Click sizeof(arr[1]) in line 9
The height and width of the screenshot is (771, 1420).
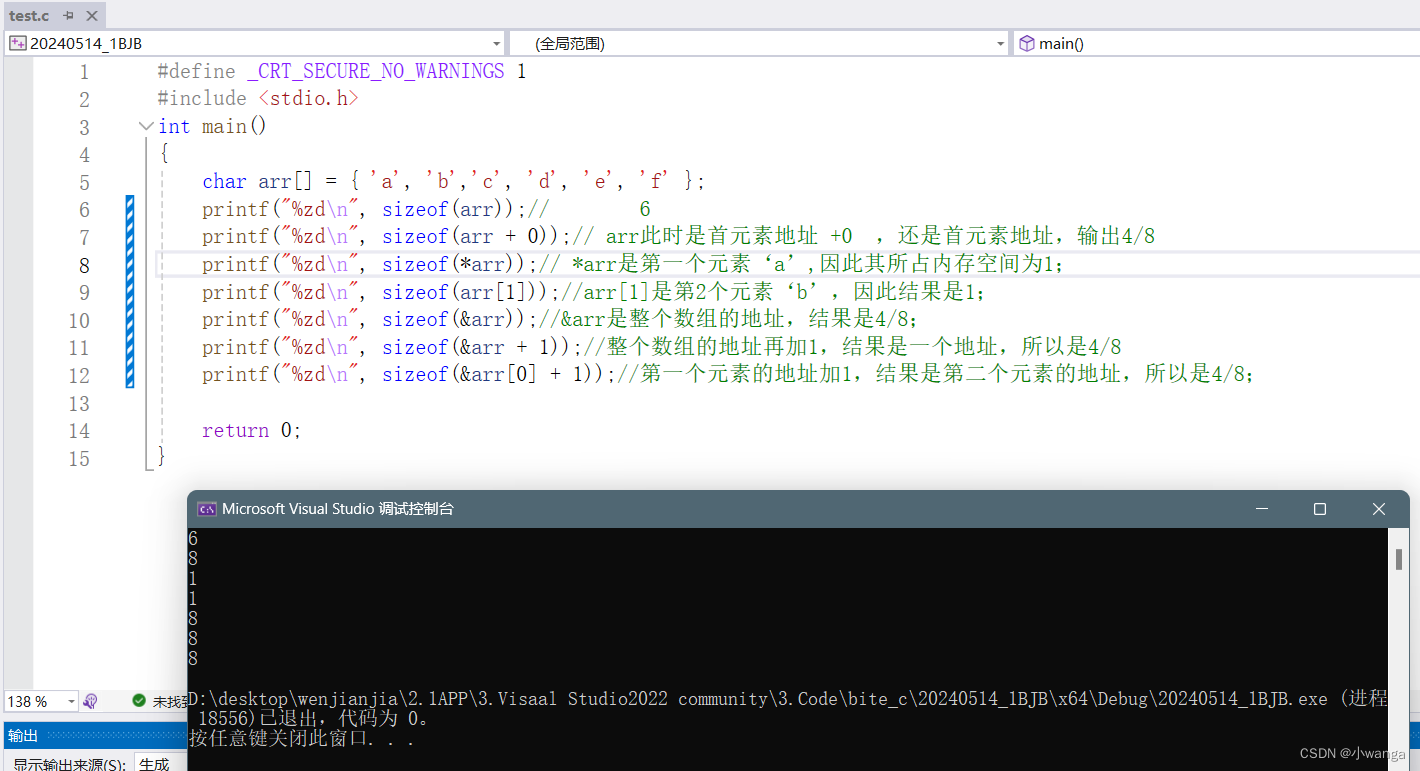click(x=465, y=292)
